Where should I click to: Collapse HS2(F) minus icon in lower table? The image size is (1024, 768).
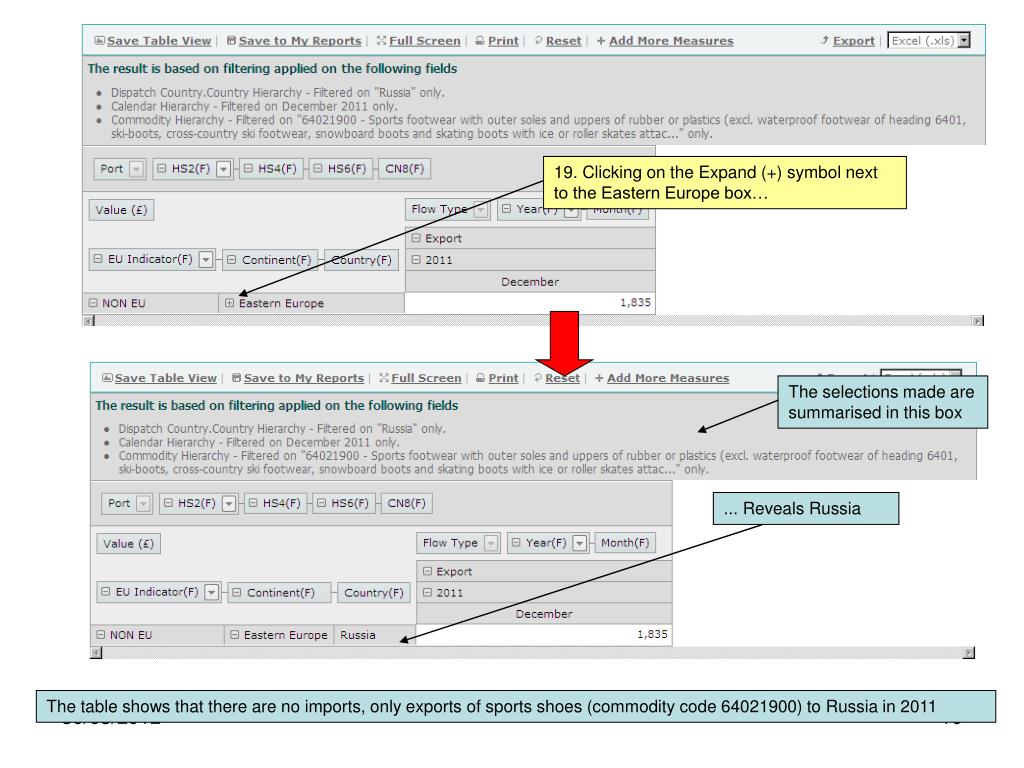click(x=168, y=503)
